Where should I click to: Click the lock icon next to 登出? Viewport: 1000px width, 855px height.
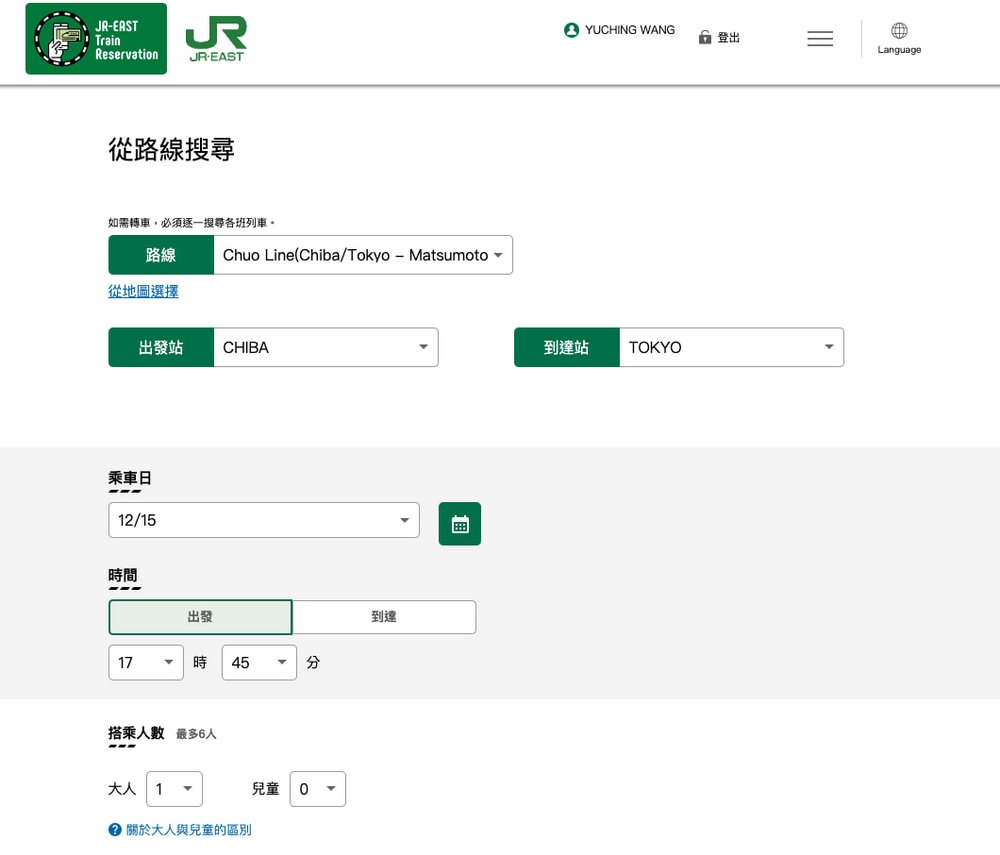[x=706, y=37]
